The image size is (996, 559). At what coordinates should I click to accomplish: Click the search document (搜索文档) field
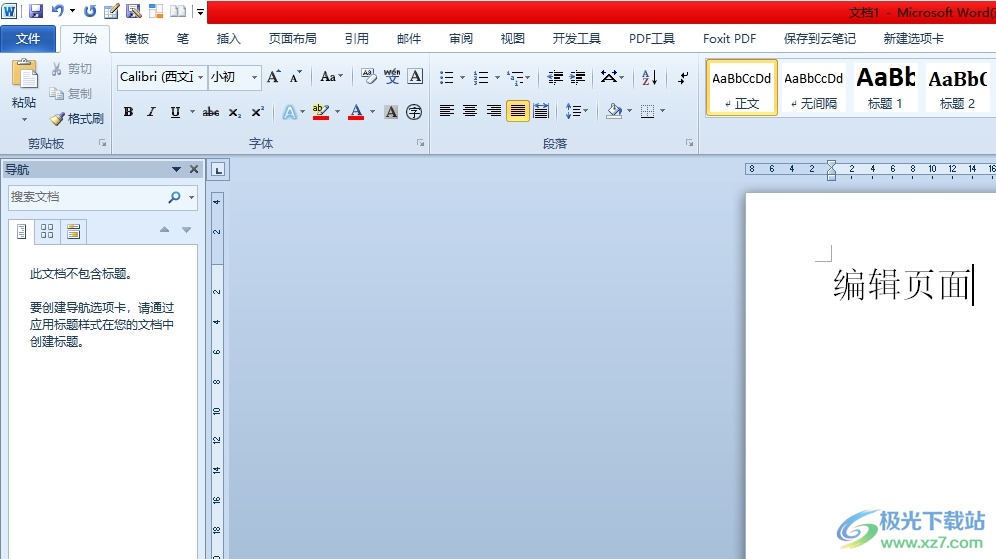(x=86, y=197)
